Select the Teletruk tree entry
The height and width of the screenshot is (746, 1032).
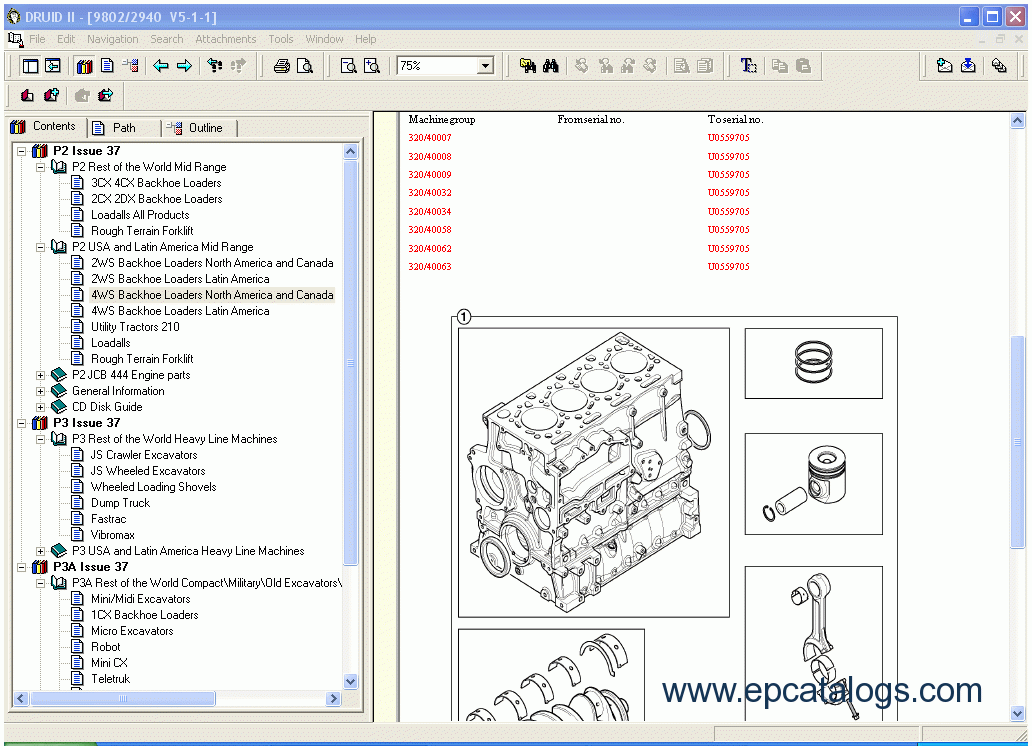pos(111,679)
